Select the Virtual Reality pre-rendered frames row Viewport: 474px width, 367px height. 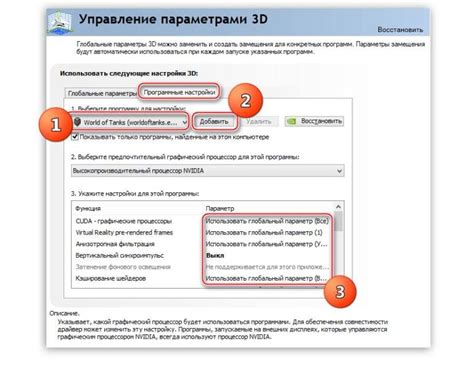[203, 232]
